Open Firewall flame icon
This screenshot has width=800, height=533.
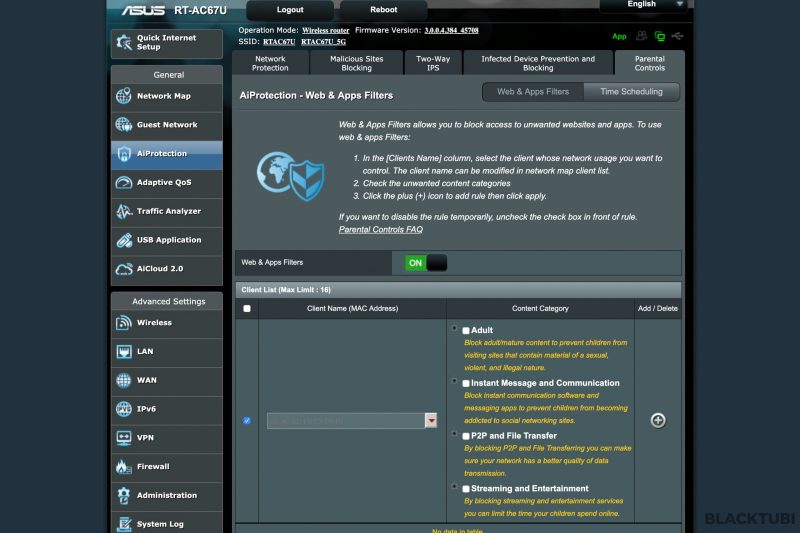tap(123, 466)
